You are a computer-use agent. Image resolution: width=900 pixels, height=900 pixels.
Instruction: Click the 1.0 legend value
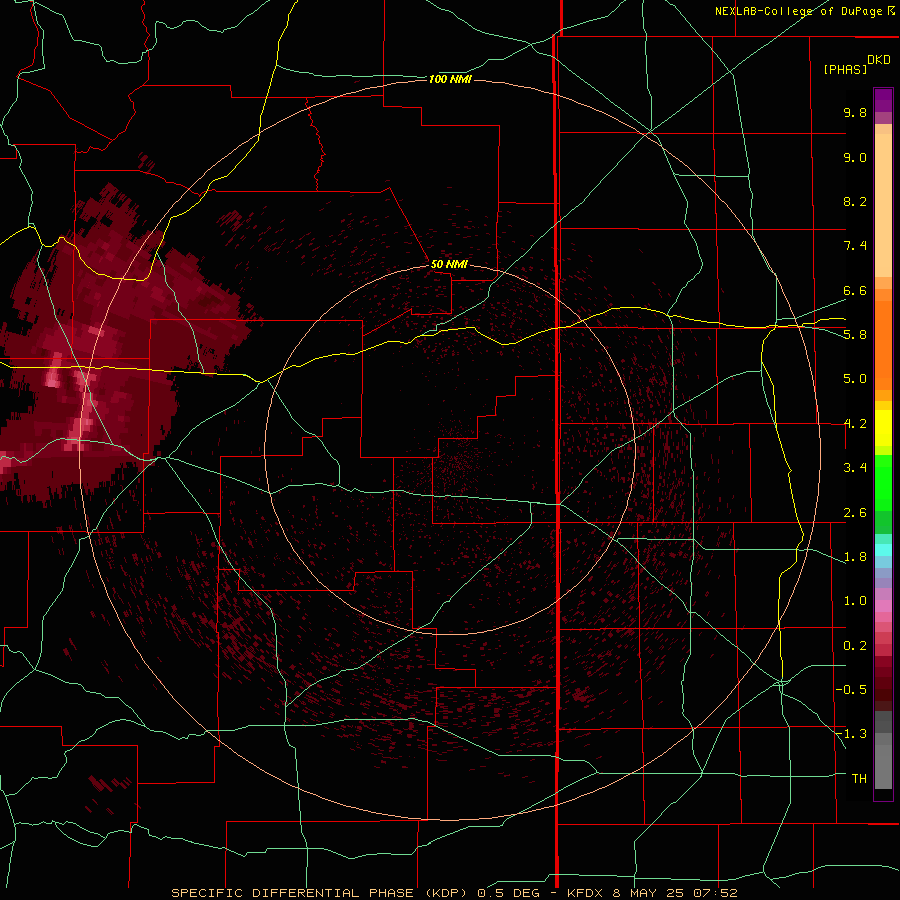tap(855, 601)
